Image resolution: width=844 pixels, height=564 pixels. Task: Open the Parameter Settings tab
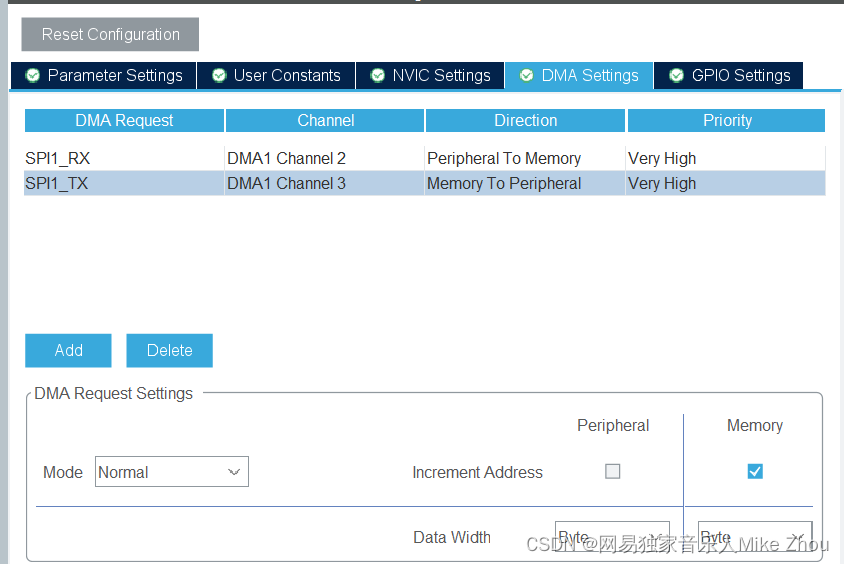click(104, 75)
